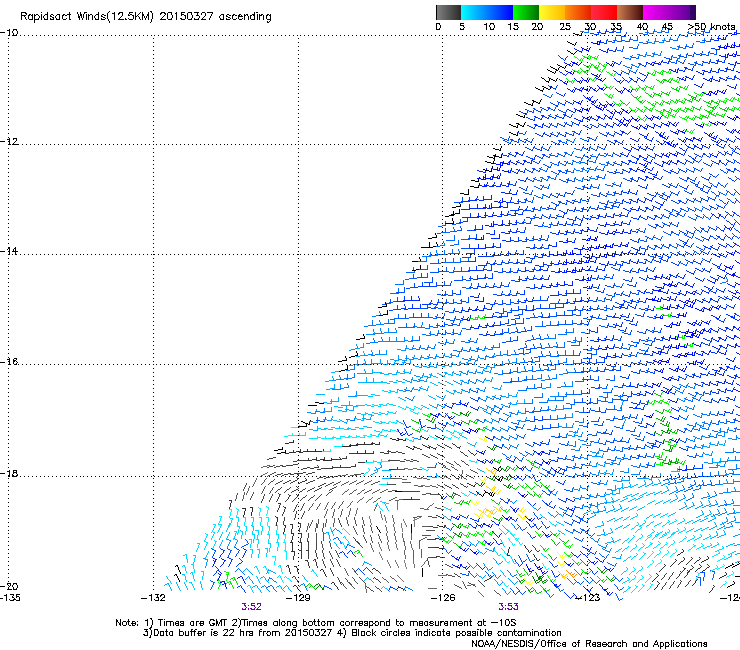Click the latitude axis label '-20'
The image size is (740, 650).
click(9, 586)
